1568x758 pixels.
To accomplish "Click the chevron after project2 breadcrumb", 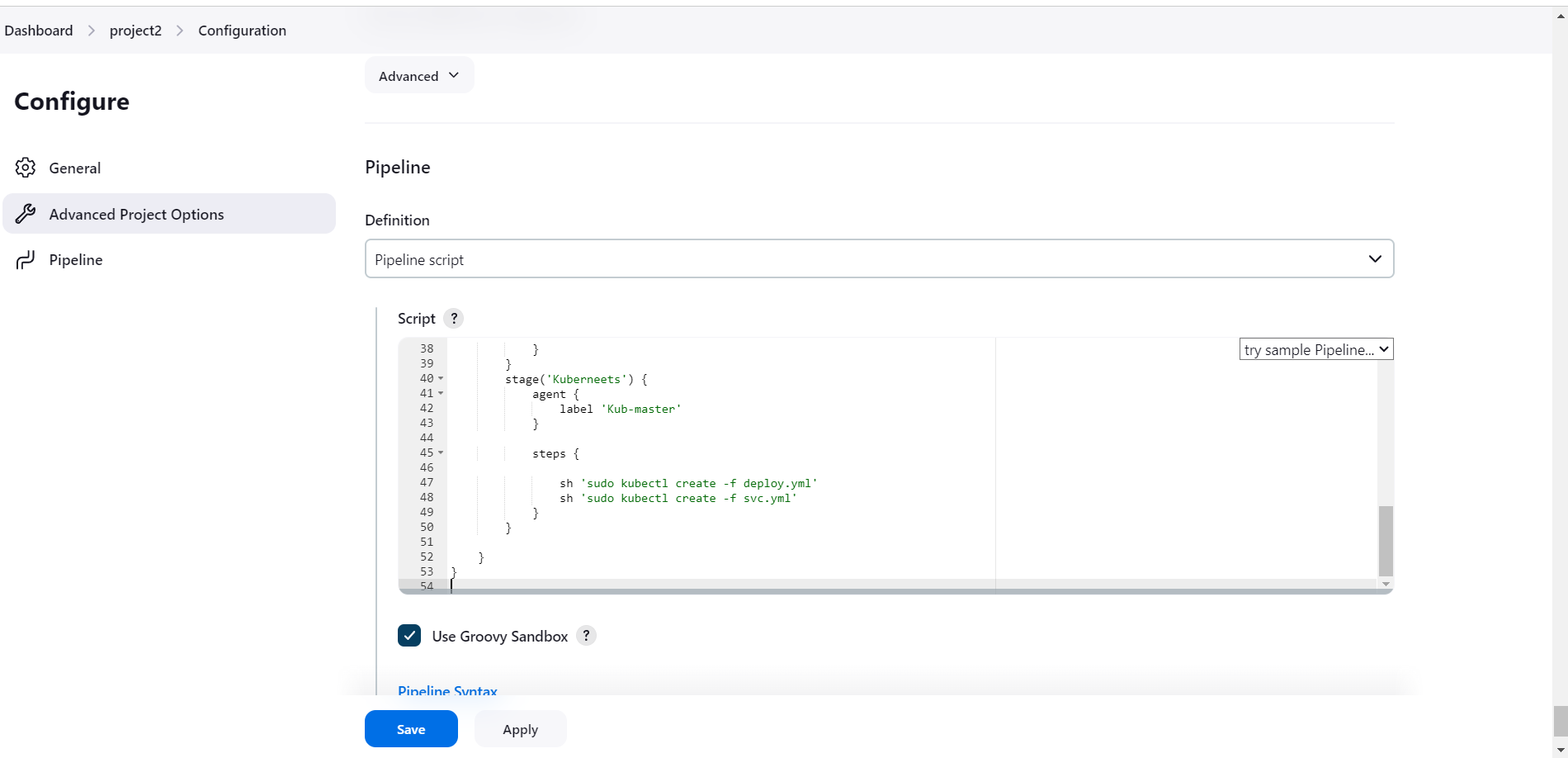I will click(x=180, y=31).
